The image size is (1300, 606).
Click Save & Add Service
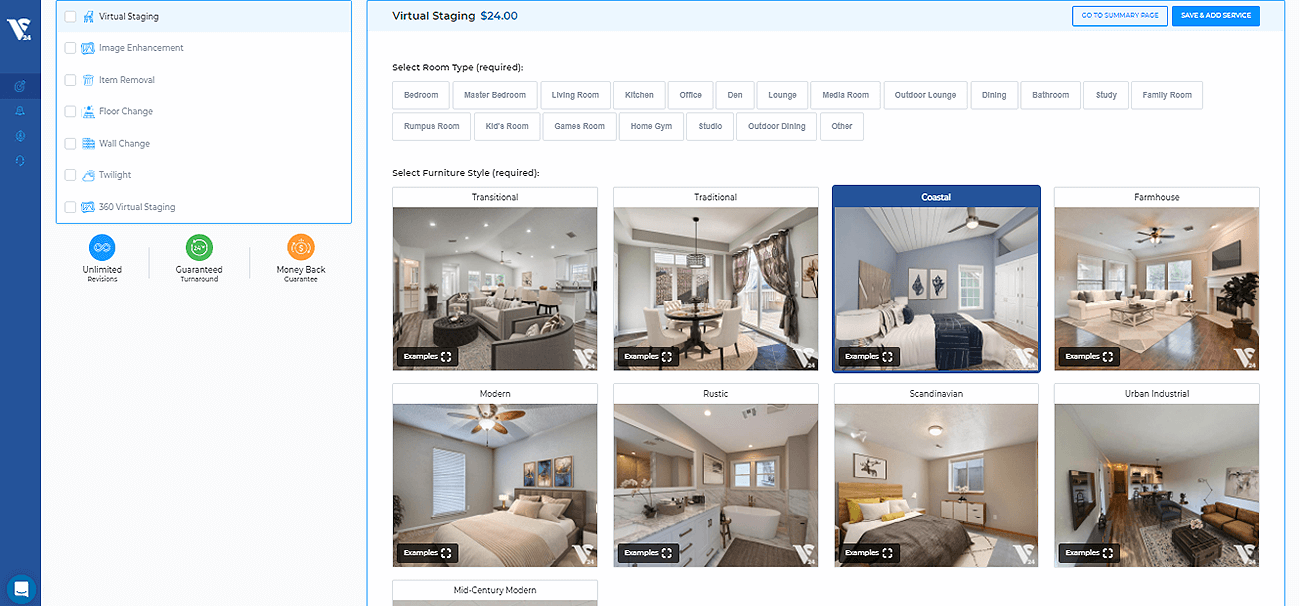coord(1216,16)
